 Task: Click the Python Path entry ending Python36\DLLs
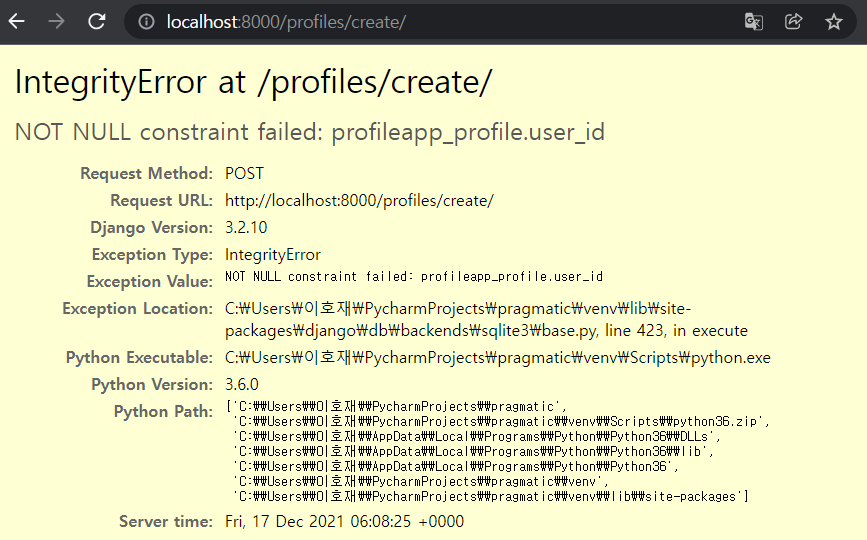tap(477, 437)
